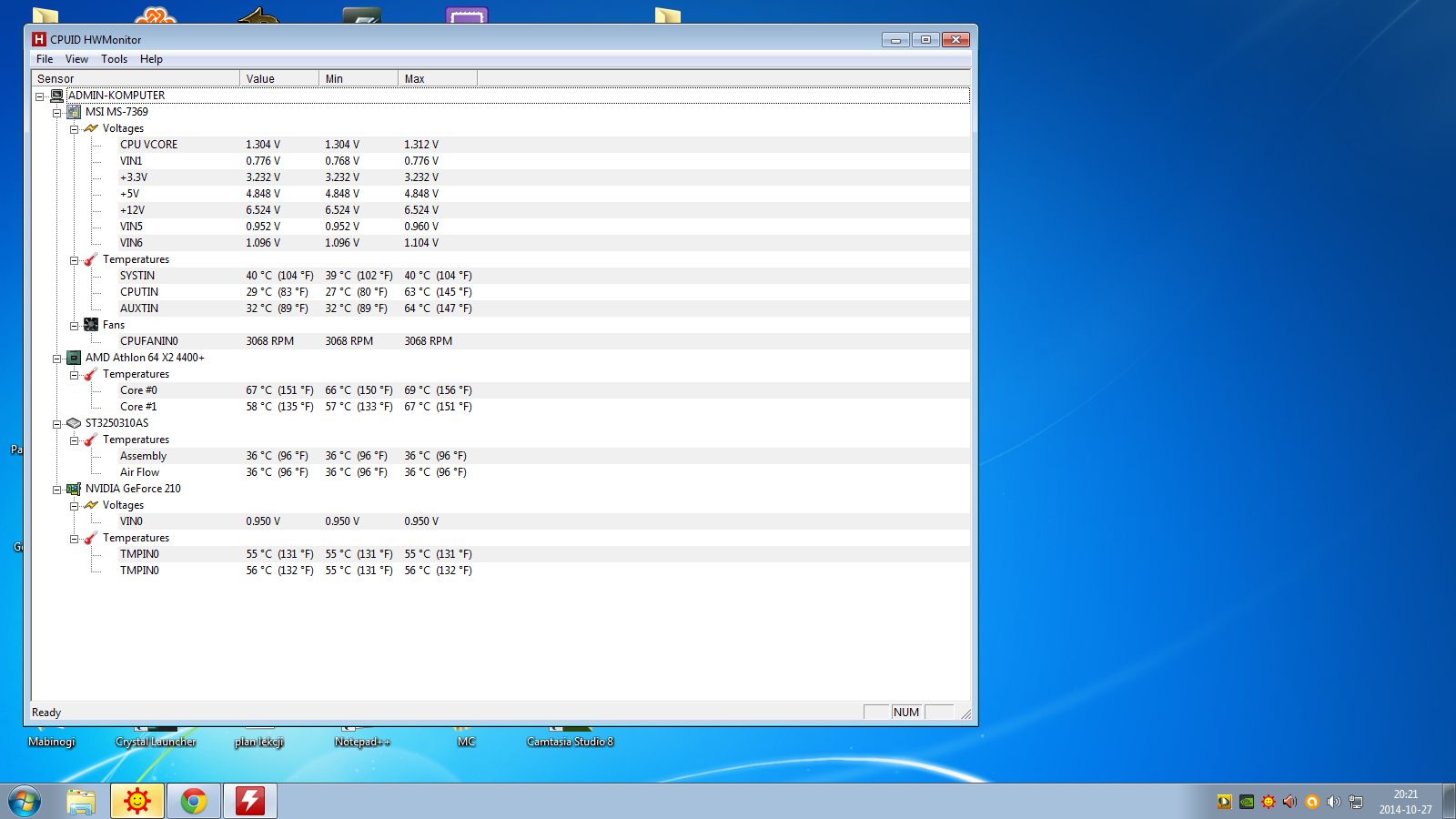This screenshot has height=819, width=1456.
Task: Click the Fans fan icon
Action: click(91, 325)
